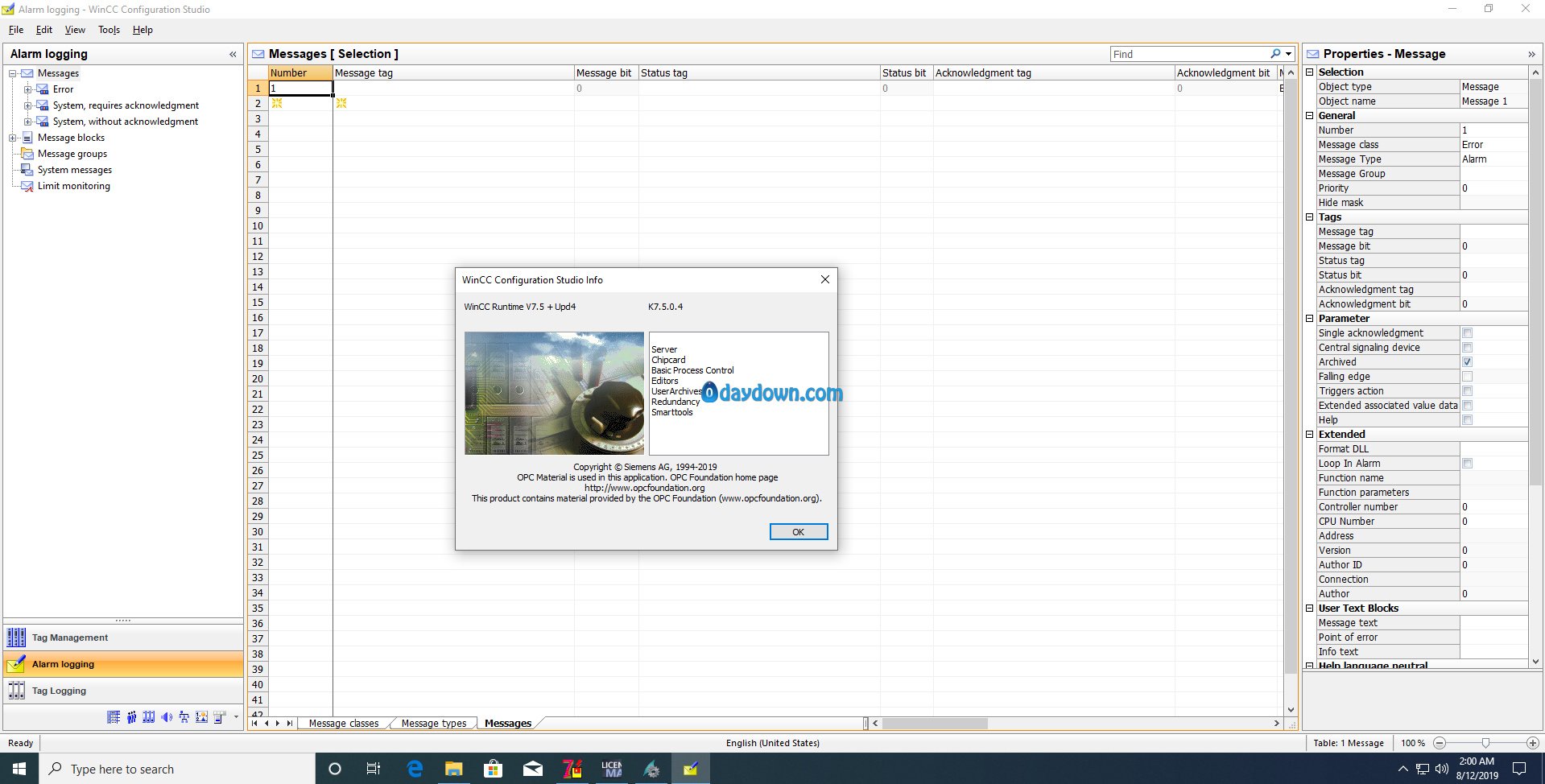Select the Limit monitoring node icon
The width and height of the screenshot is (1545, 784).
(x=27, y=186)
